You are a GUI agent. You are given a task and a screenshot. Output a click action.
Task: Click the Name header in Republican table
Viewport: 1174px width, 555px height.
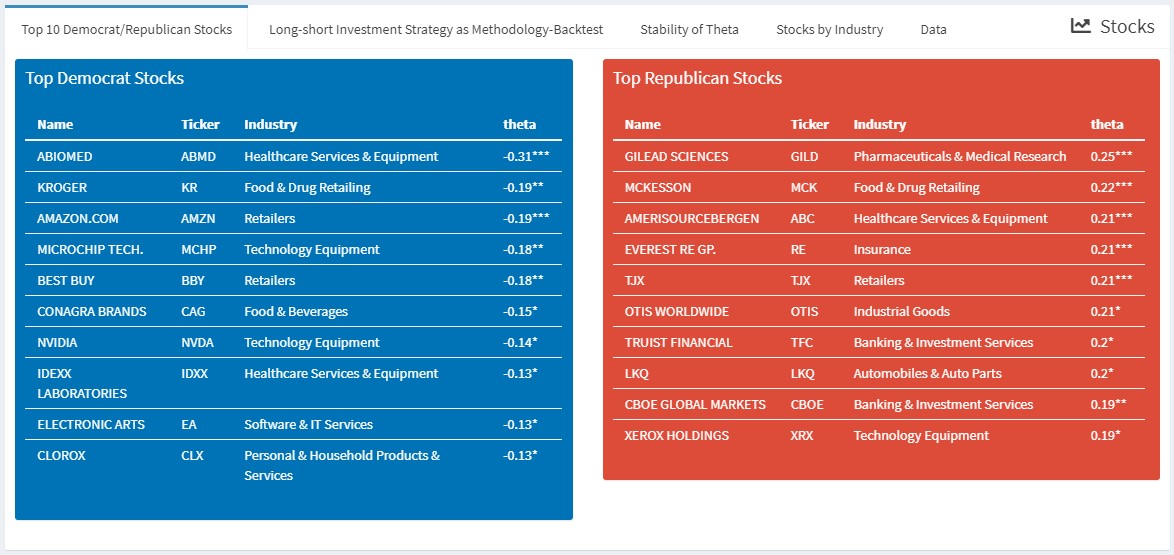[x=642, y=125]
